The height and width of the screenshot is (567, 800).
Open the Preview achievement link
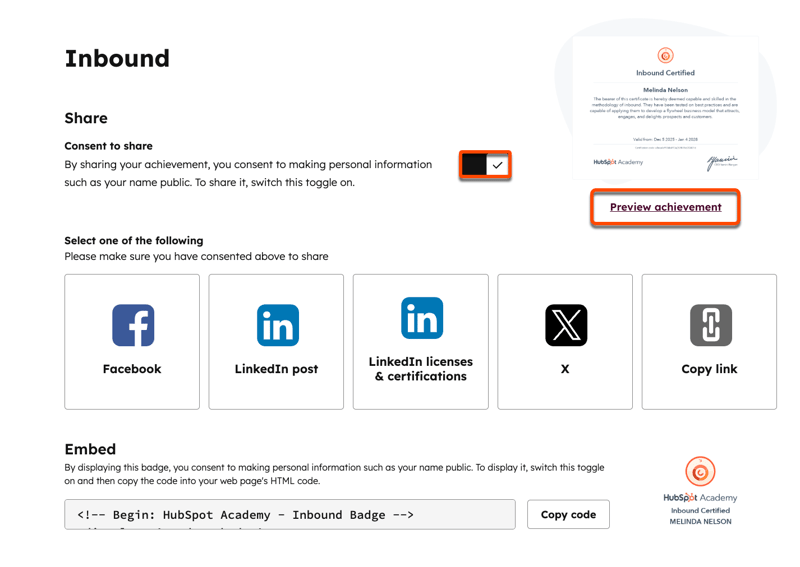(x=665, y=207)
